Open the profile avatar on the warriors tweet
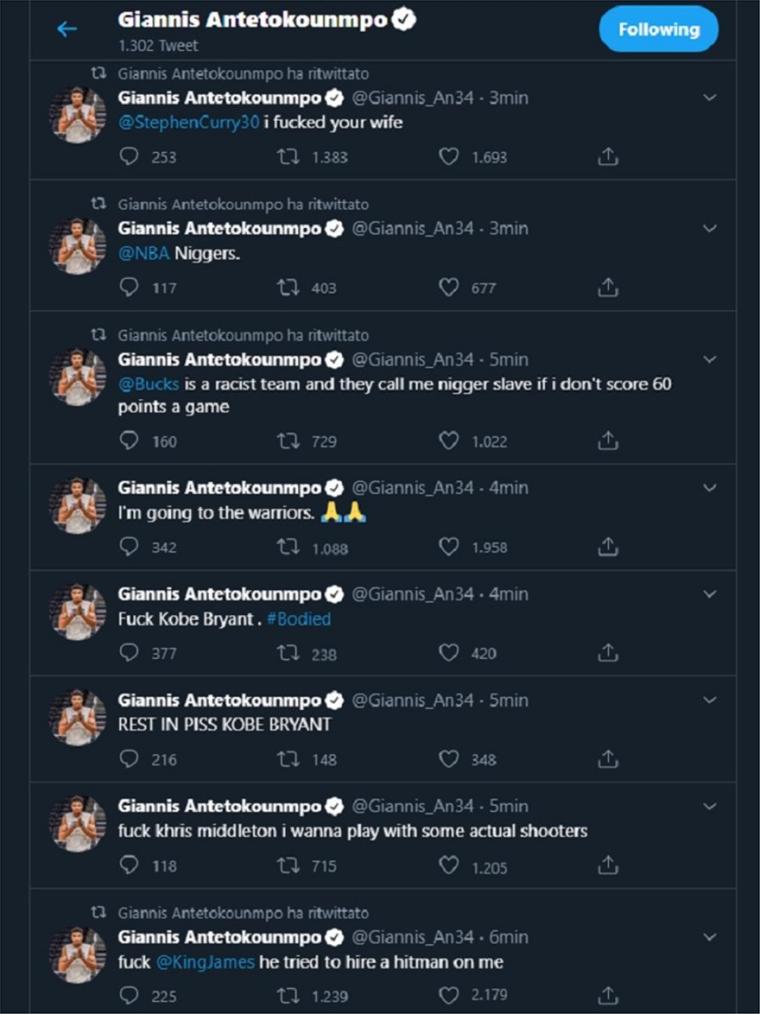This screenshot has width=760, height=1014. tap(78, 505)
